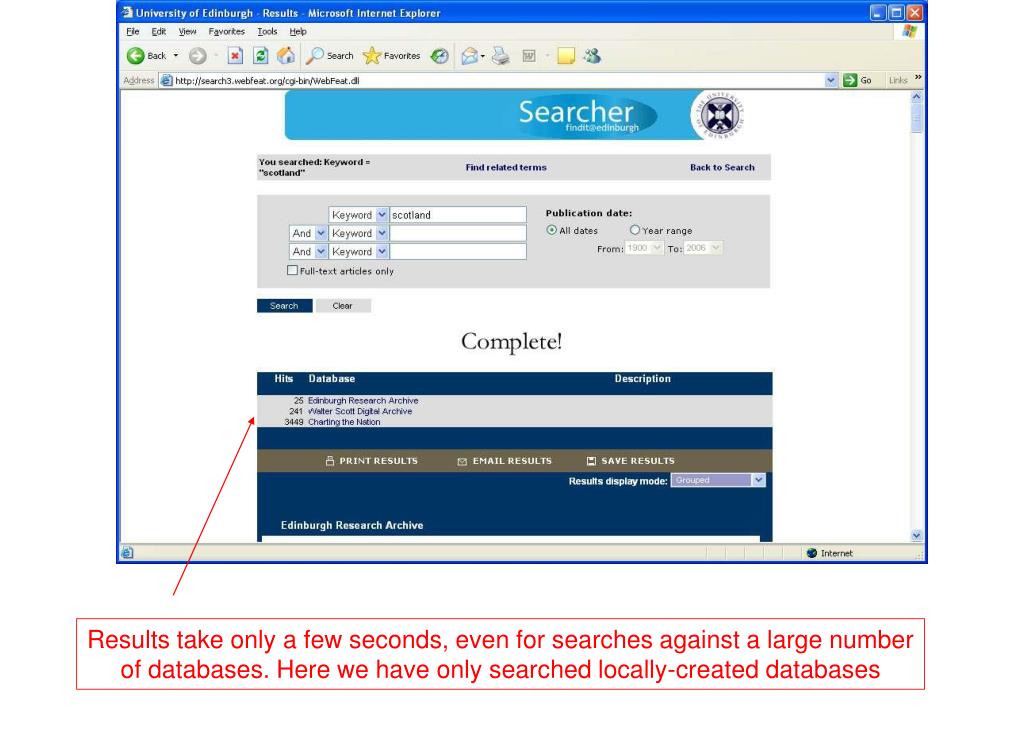Open the first Keyword field-type dropdown
This screenshot has height=740, width=1024.
[x=381, y=215]
